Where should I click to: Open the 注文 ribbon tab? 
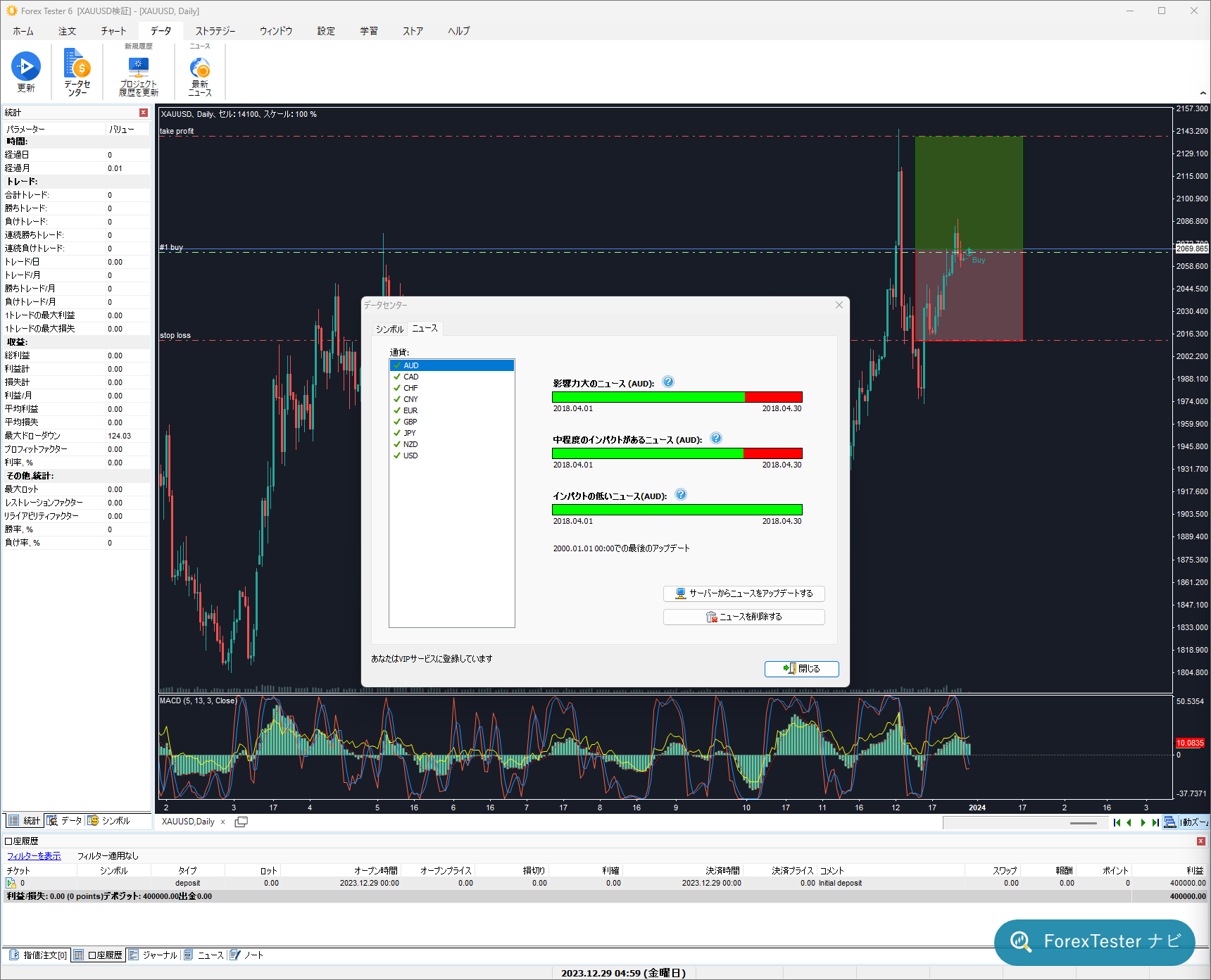tap(68, 31)
